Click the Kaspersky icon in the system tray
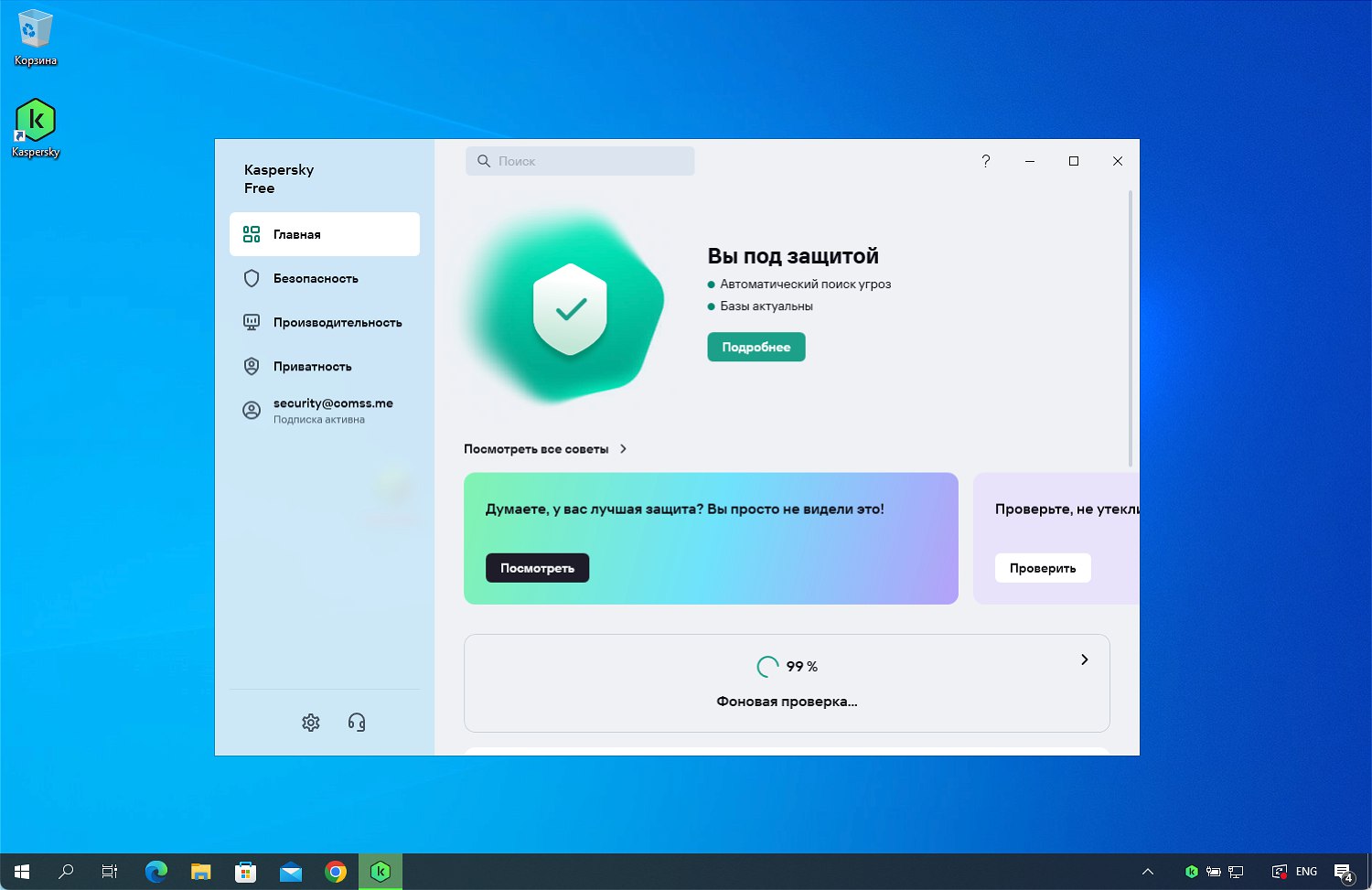Image resolution: width=1372 pixels, height=890 pixels. pos(1192,872)
